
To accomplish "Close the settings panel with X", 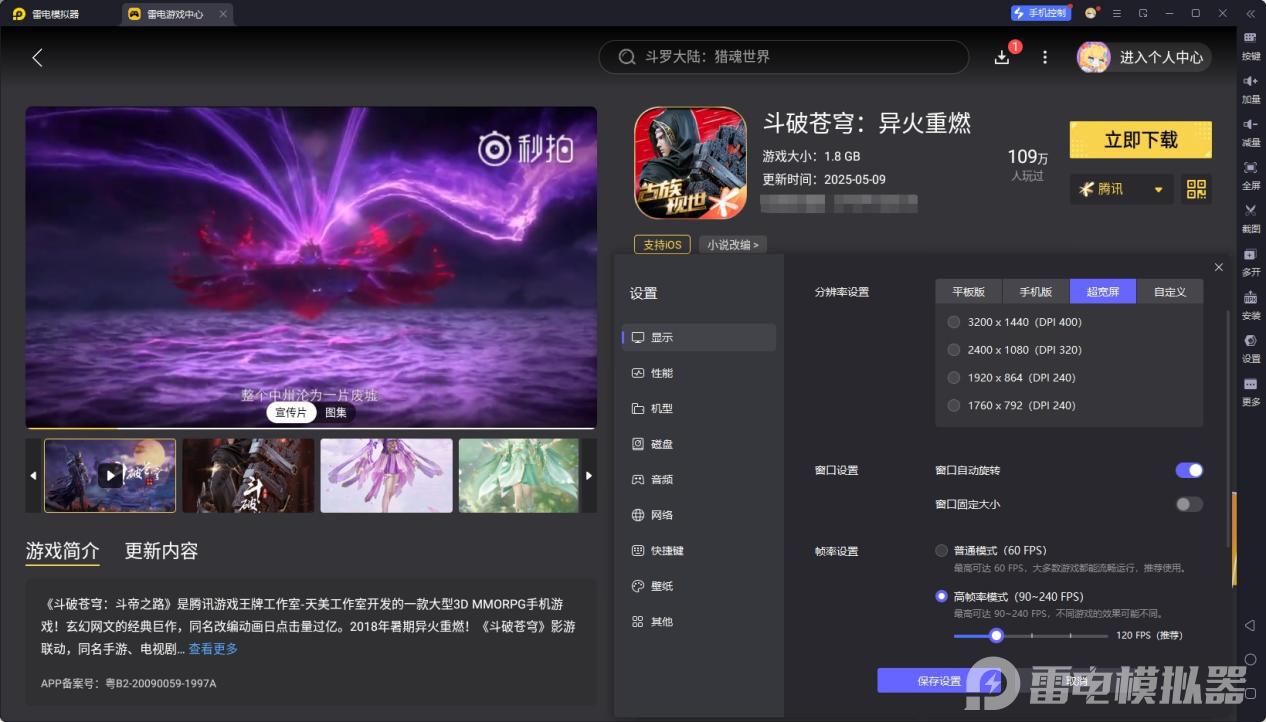I will tap(1218, 267).
